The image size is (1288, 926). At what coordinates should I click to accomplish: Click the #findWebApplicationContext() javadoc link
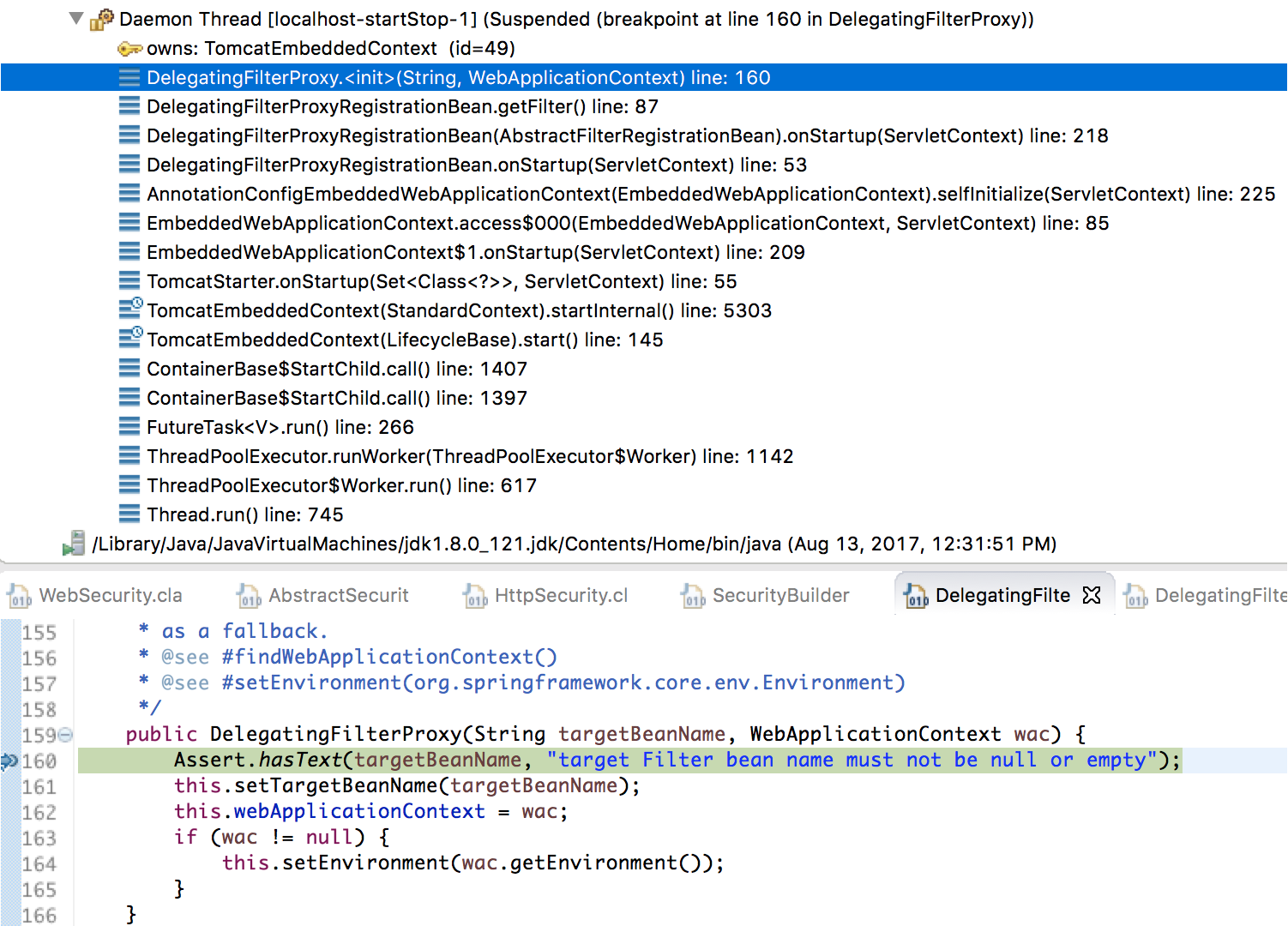coord(389,657)
